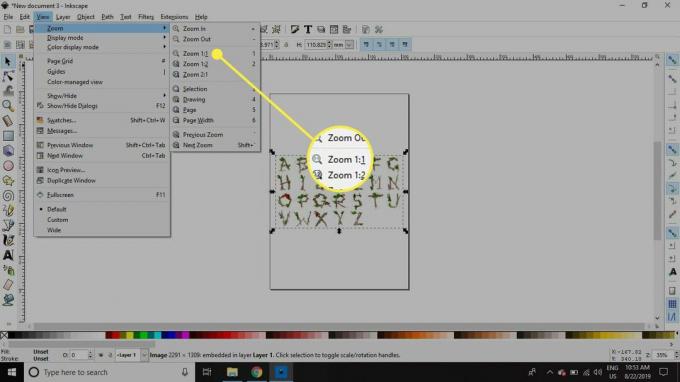680x382 pixels.
Task: Select the Zoom magnifier tool
Action: (8, 106)
